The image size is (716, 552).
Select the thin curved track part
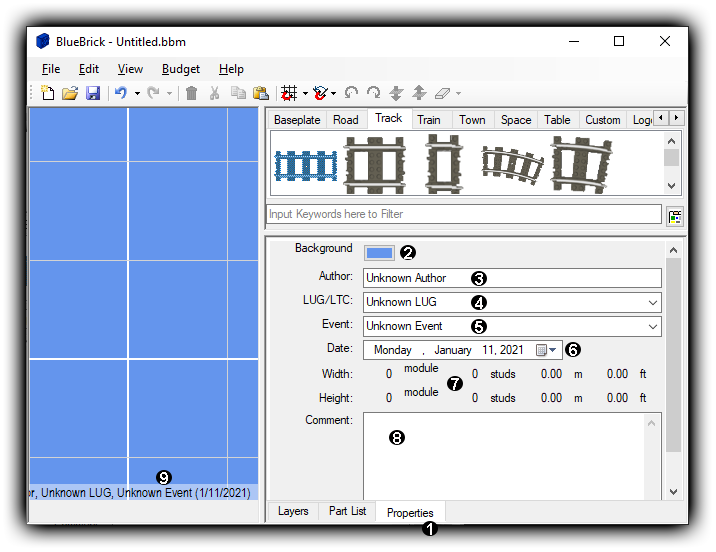pyautogui.click(x=513, y=164)
